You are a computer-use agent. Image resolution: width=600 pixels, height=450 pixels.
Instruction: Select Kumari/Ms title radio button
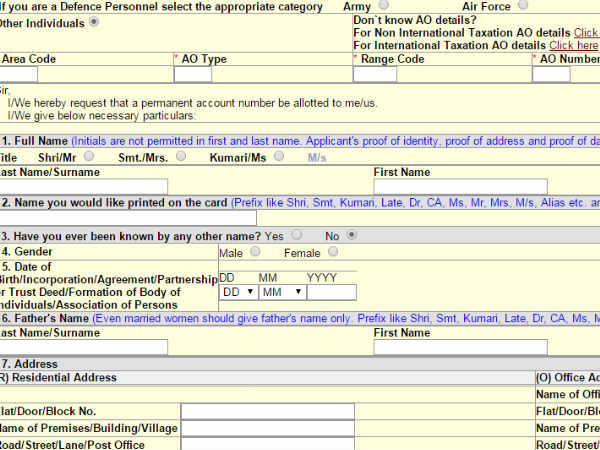click(279, 156)
